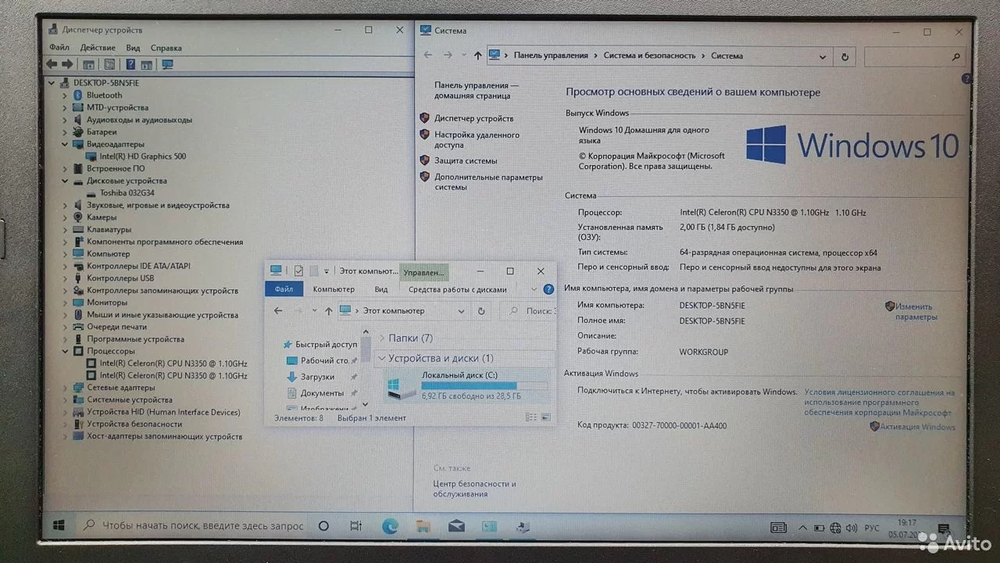Open File Explorer from the taskbar
1000x563 pixels.
pyautogui.click(x=423, y=527)
